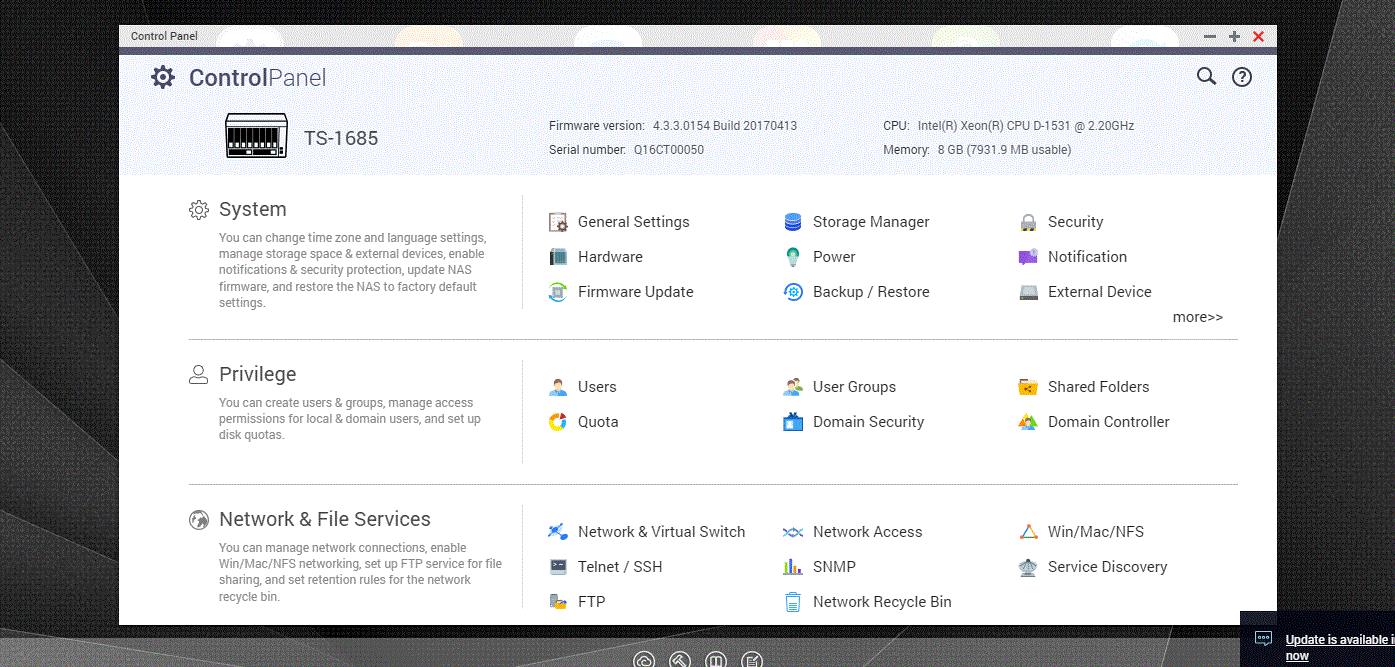This screenshot has height=667, width=1395.
Task: Open the Domain Controller icon
Action: click(1028, 422)
